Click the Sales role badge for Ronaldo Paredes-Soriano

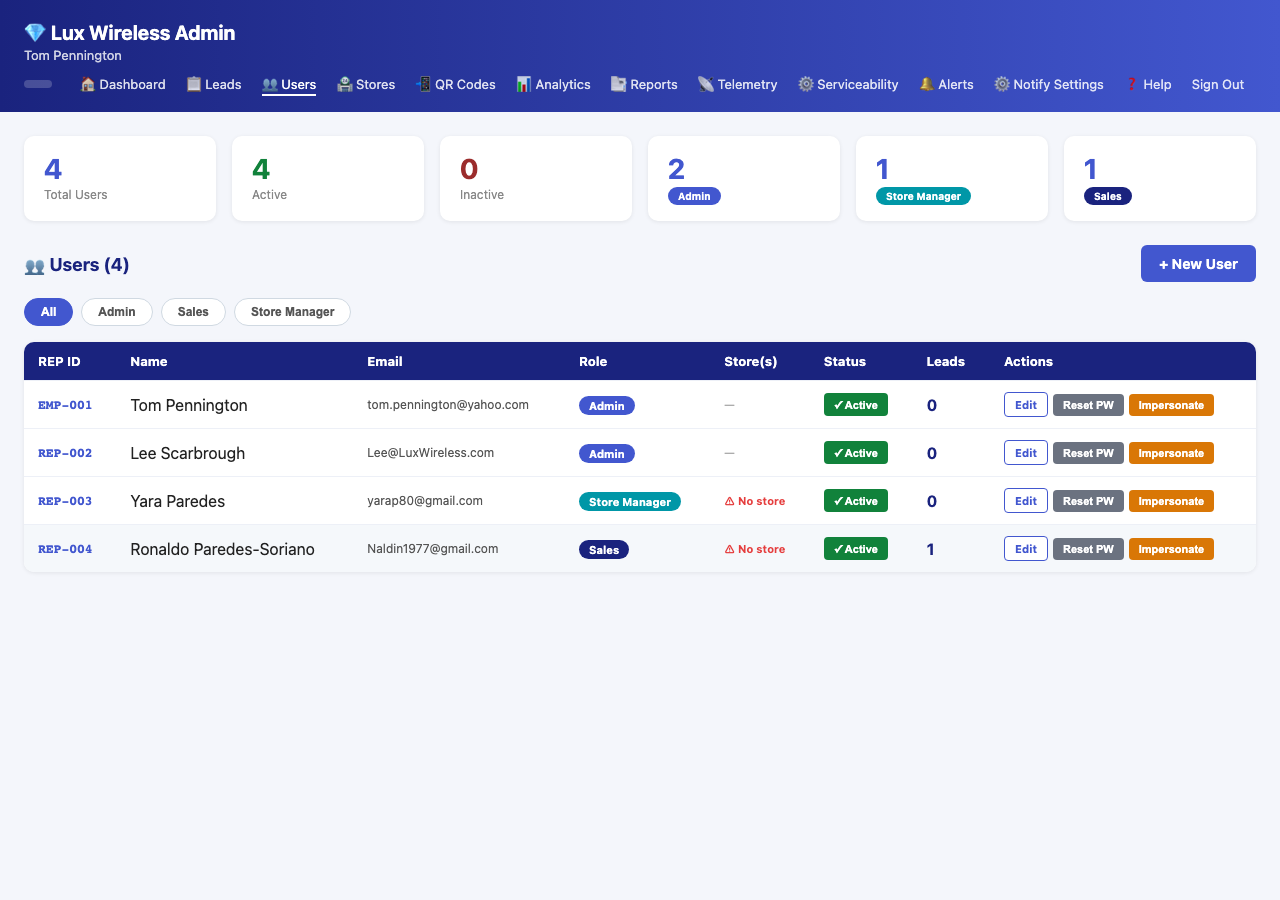604,550
